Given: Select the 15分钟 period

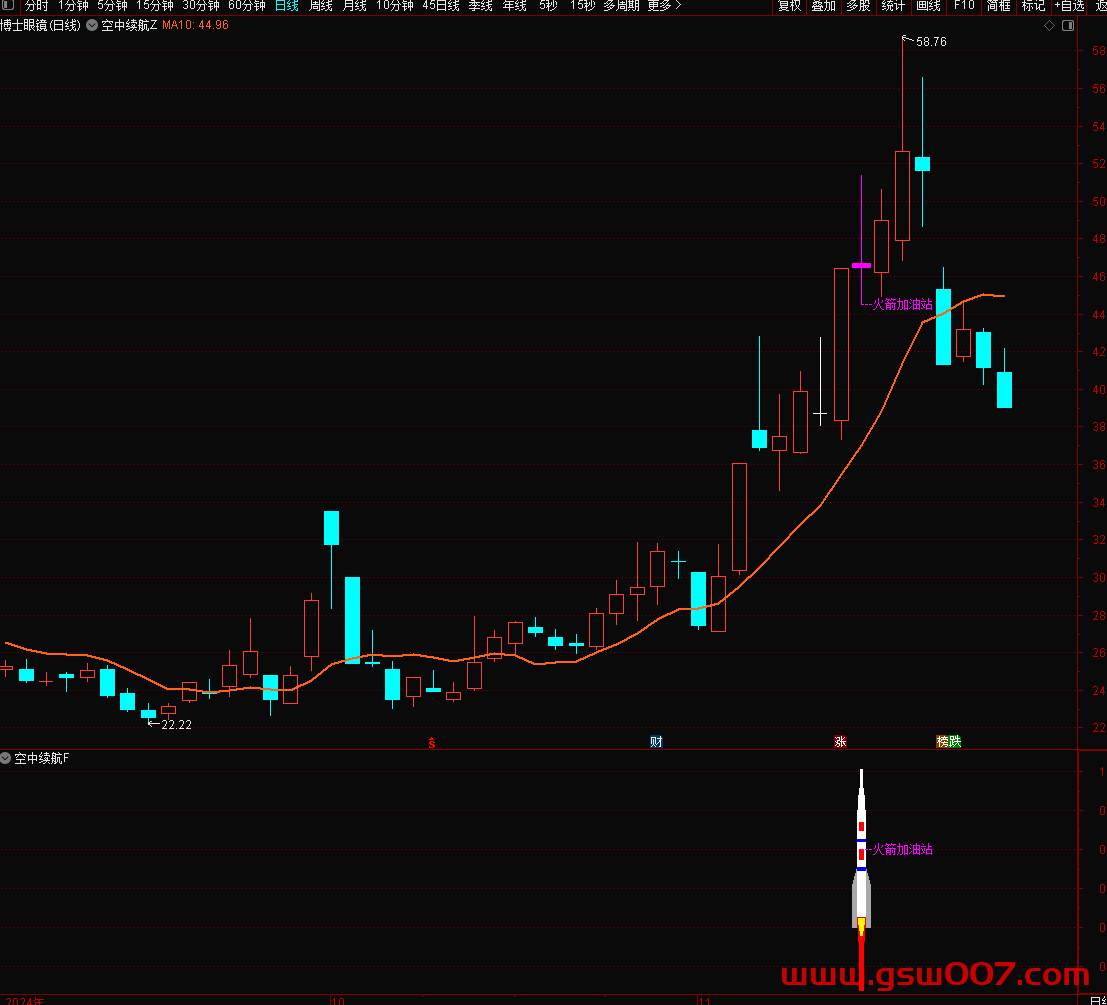Looking at the screenshot, I should [155, 6].
